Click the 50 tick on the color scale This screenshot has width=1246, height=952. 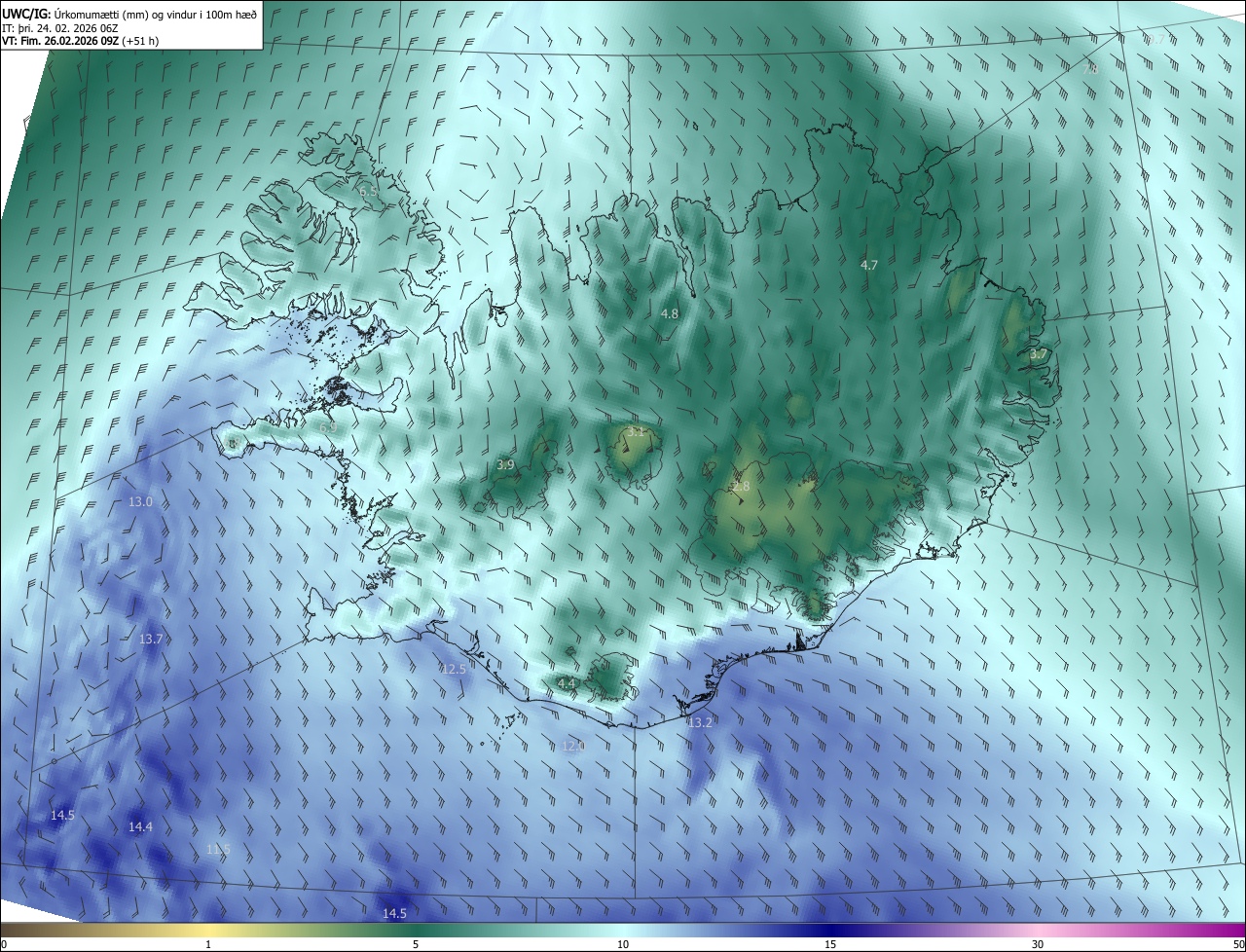pyautogui.click(x=1238, y=944)
